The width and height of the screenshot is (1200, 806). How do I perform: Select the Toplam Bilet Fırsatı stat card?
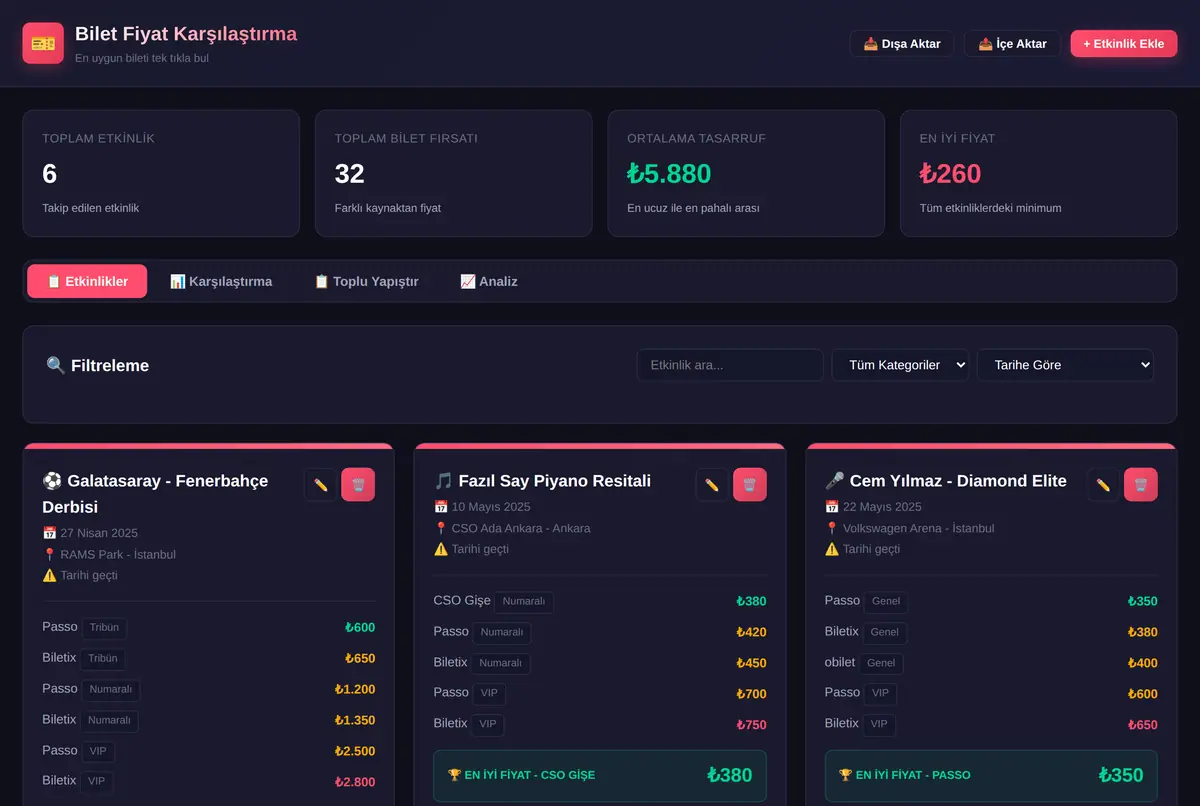pos(454,173)
